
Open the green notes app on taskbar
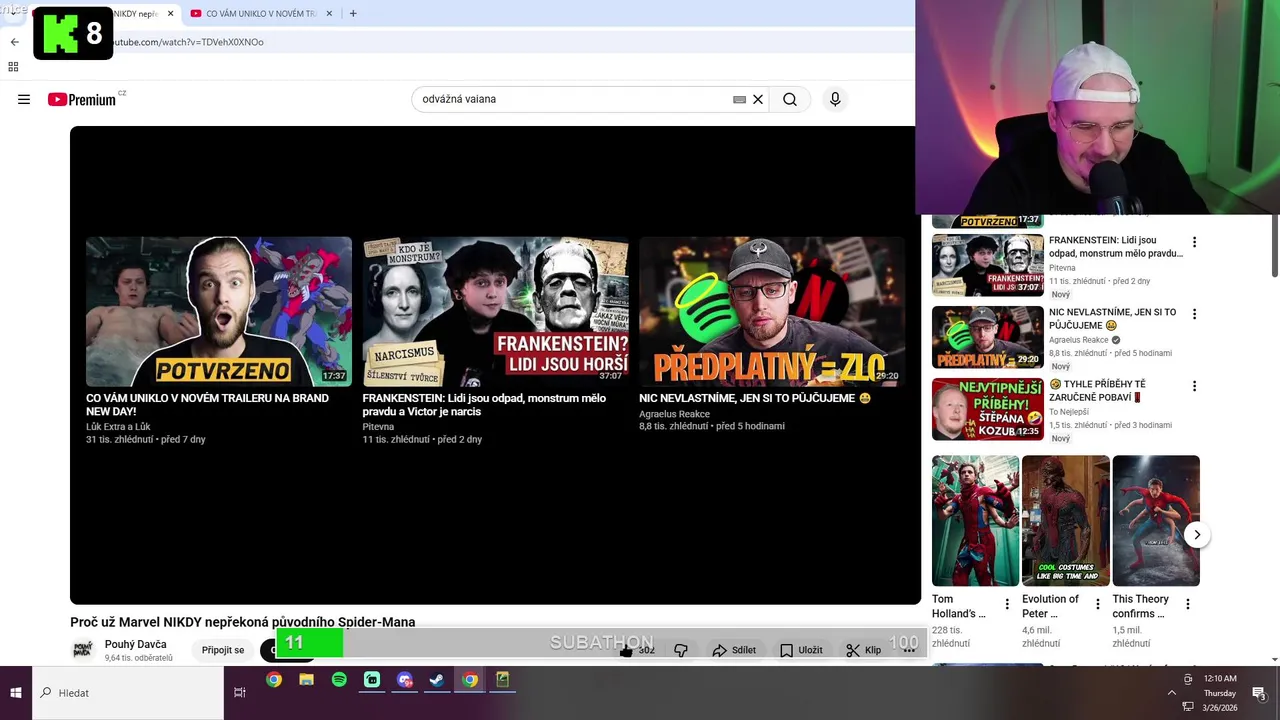[503, 680]
